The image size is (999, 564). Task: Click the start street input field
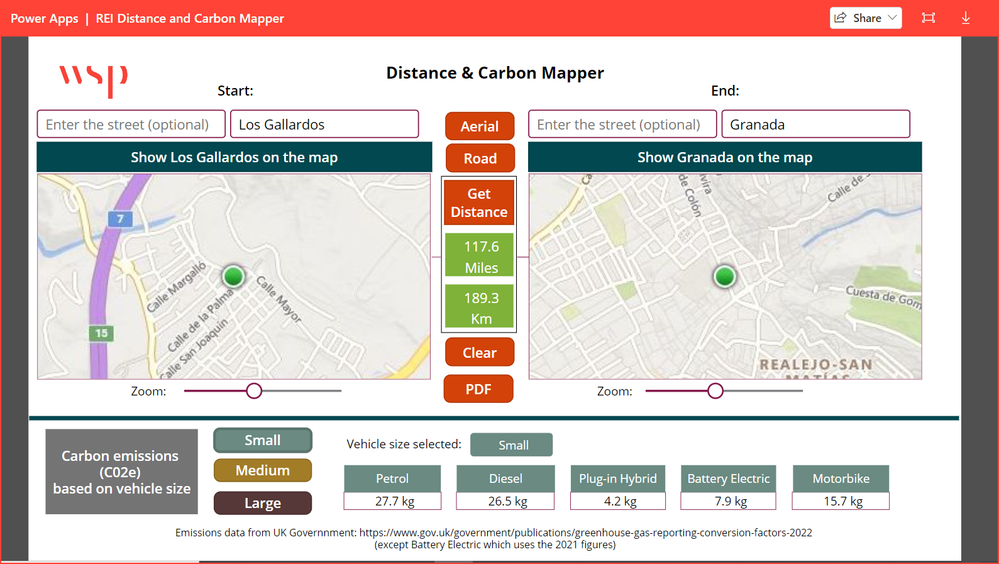pos(131,124)
